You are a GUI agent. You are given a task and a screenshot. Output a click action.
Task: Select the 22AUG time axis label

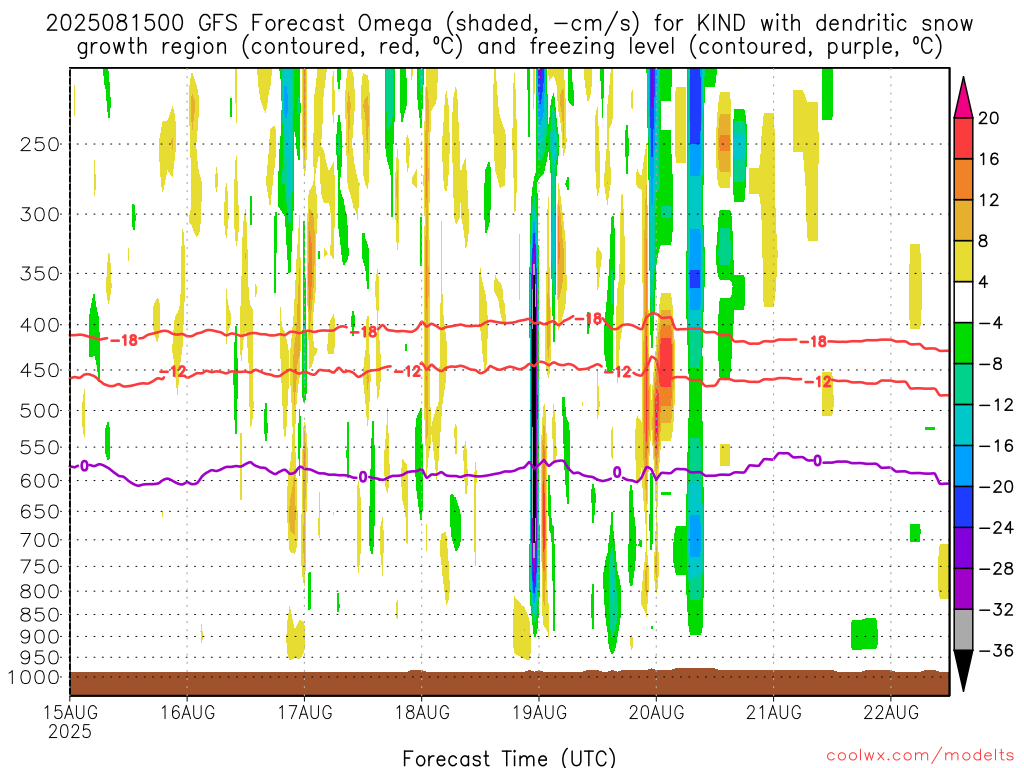click(891, 712)
